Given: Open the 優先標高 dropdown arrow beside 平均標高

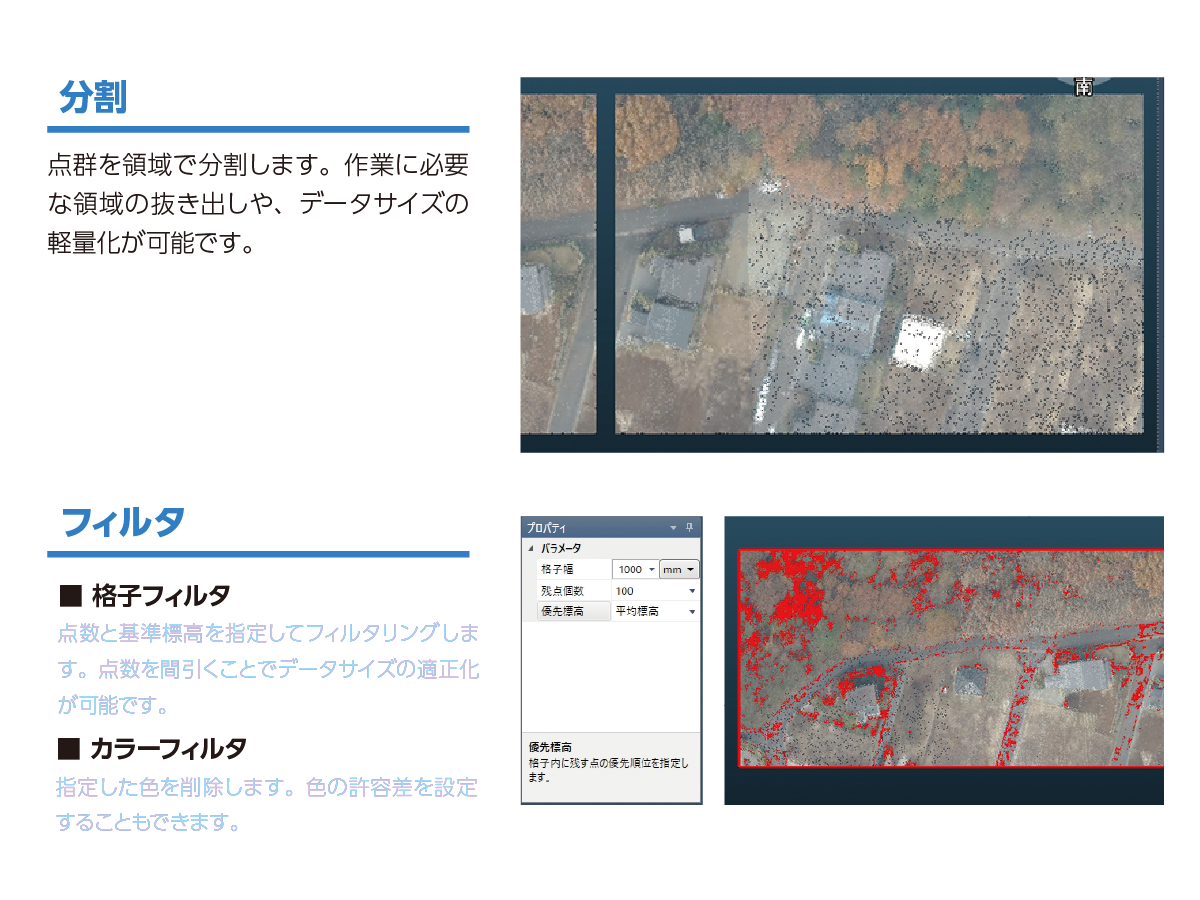Looking at the screenshot, I should click(692, 611).
